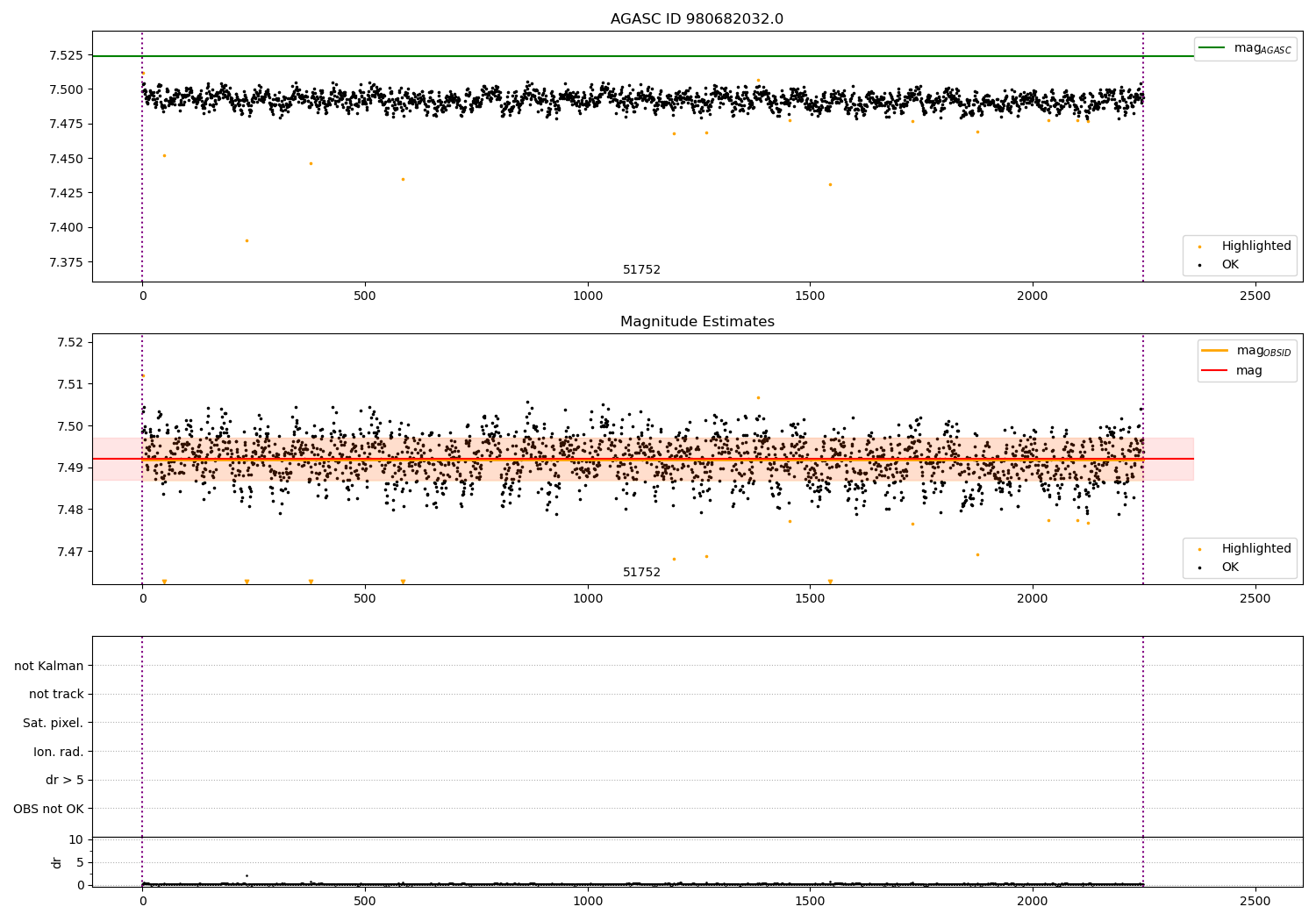Select the 'Sat. pixel.' row label

tap(54, 723)
